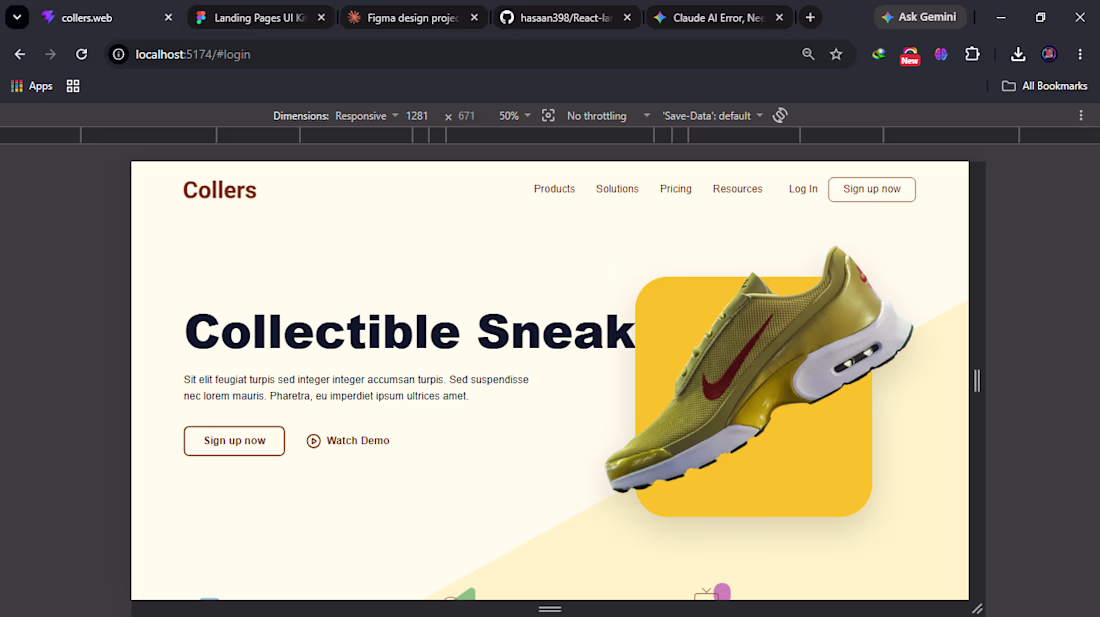Click Sign up now in the navbar
This screenshot has width=1100, height=617.
(872, 189)
